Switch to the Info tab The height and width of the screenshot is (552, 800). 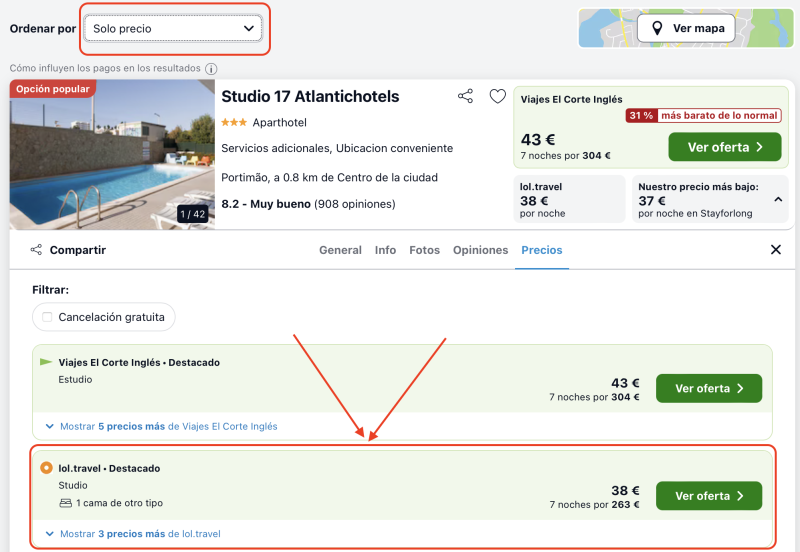coord(385,250)
